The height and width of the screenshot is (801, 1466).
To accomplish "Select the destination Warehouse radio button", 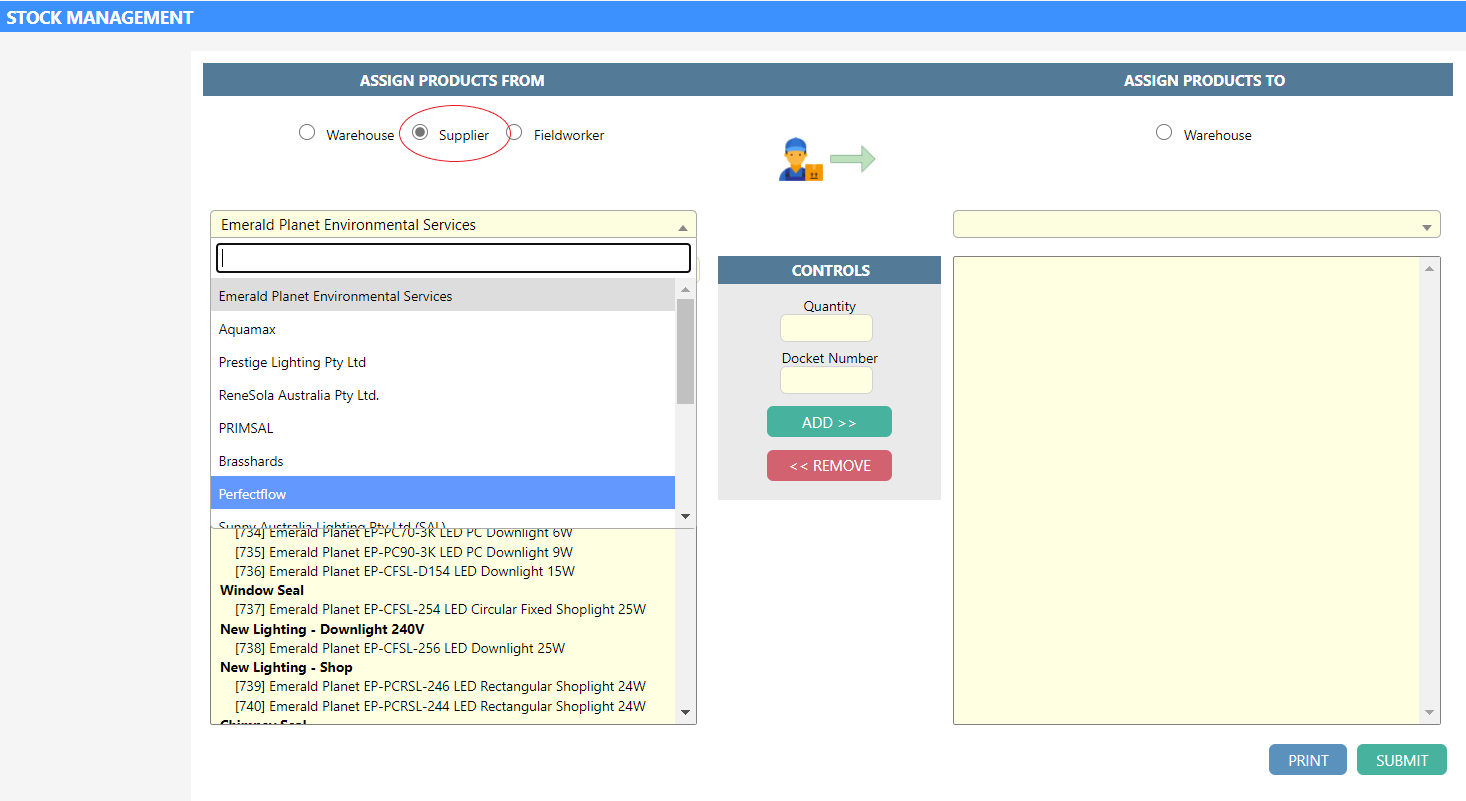I will (x=1164, y=133).
